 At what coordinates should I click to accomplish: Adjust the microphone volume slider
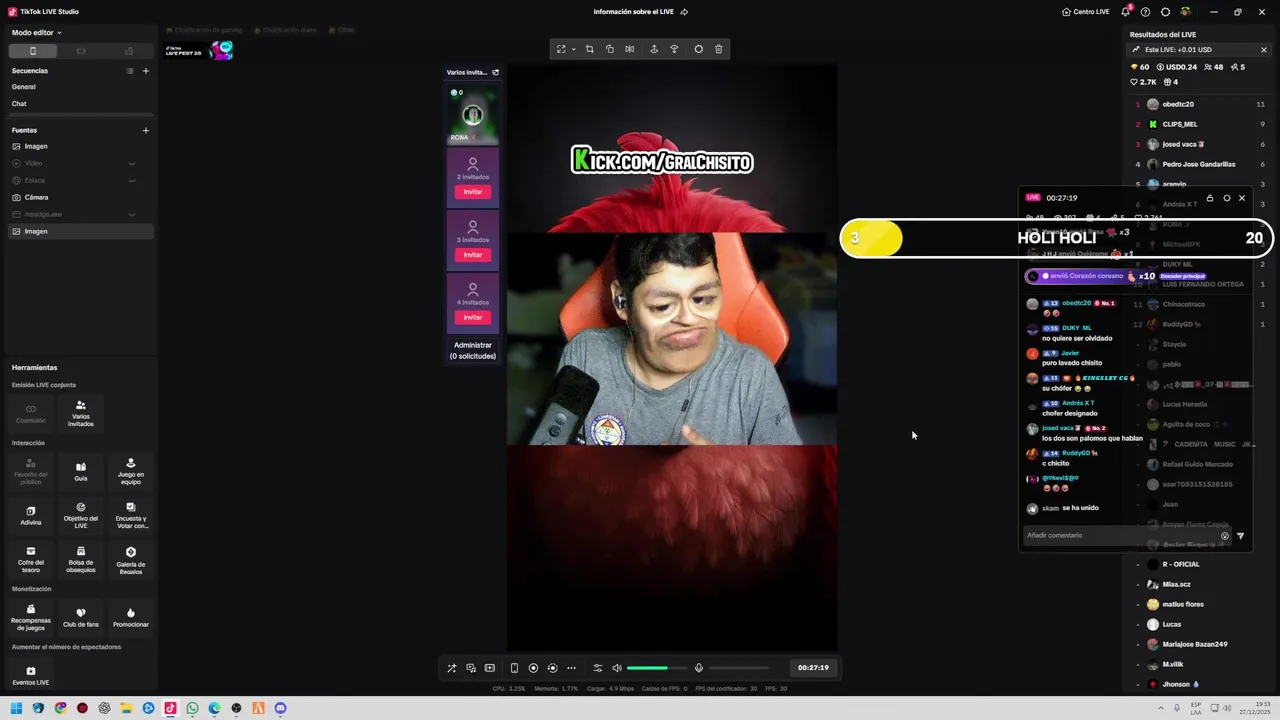point(740,668)
